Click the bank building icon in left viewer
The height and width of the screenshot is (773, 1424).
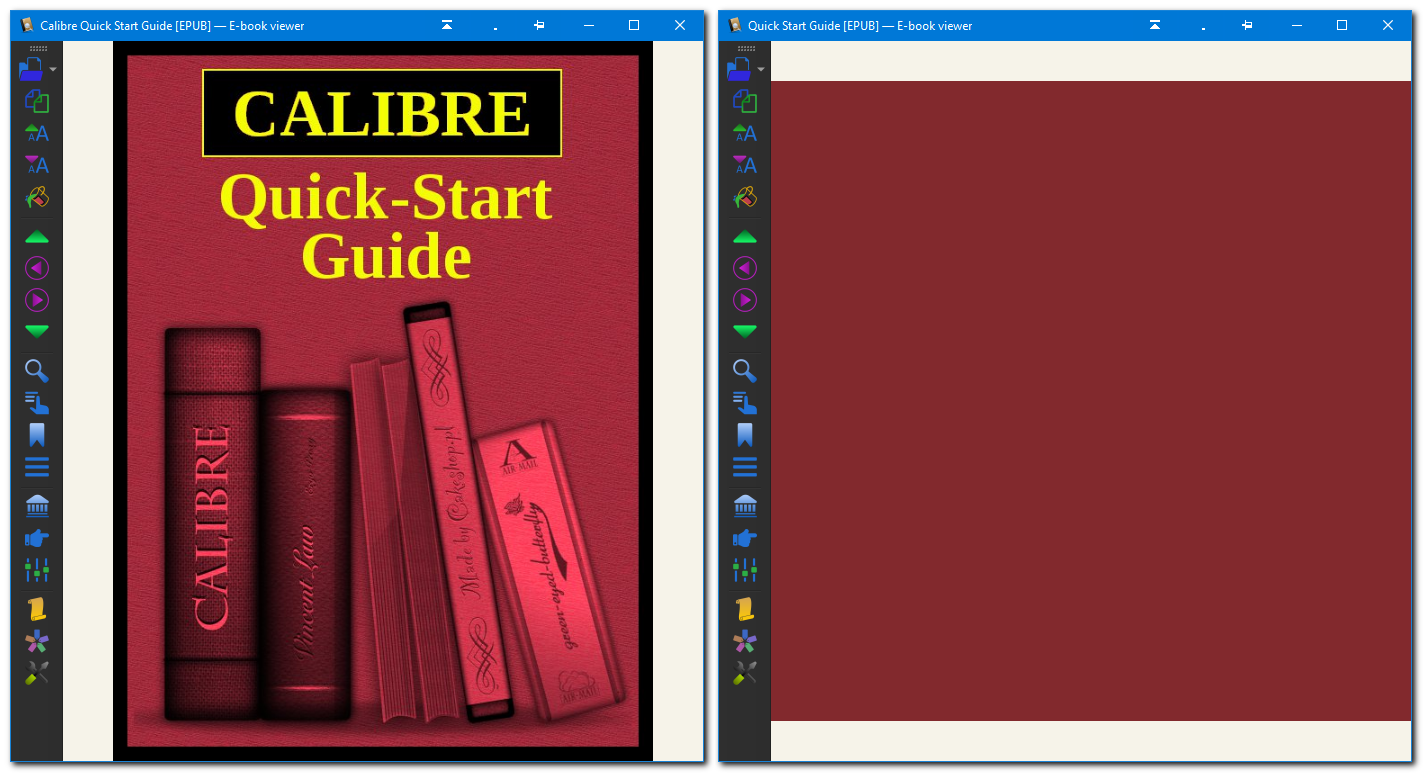(x=37, y=506)
